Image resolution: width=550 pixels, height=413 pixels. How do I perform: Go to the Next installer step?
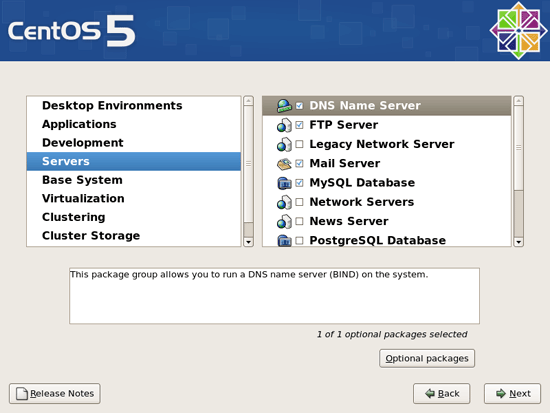(x=512, y=394)
